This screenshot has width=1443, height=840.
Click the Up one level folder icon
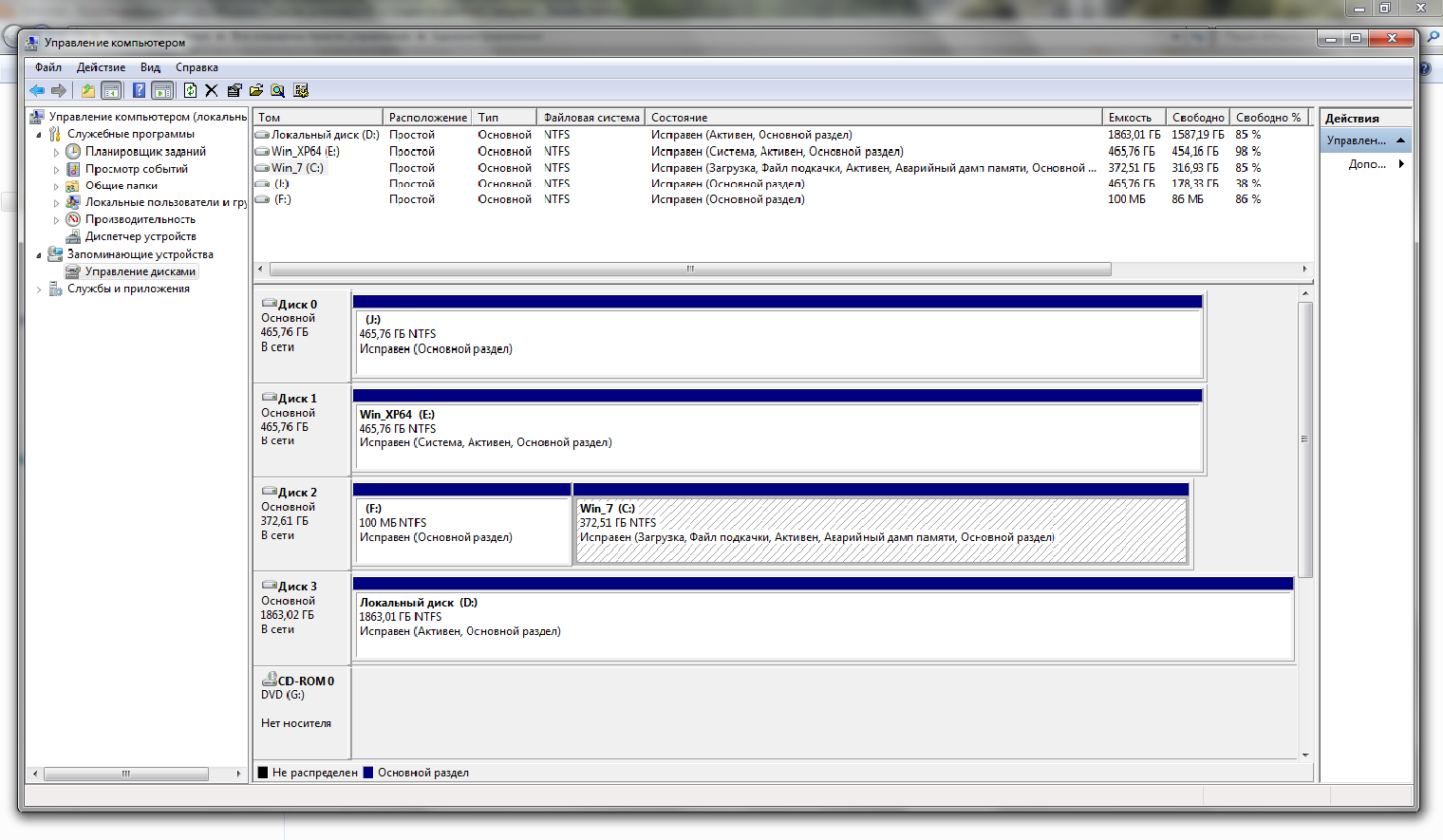87,90
